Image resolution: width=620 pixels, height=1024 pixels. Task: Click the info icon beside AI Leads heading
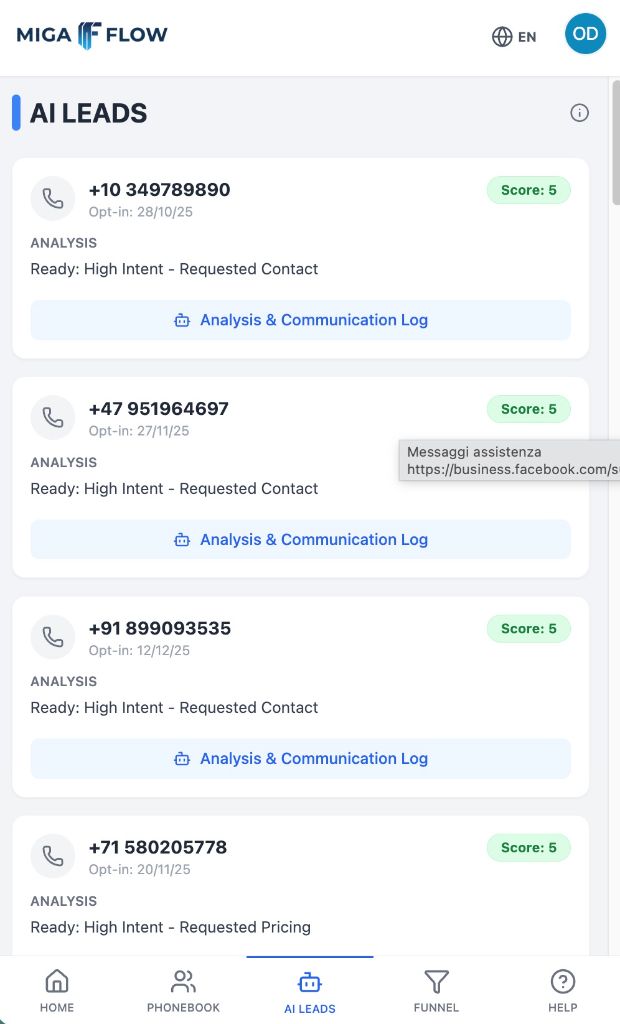(x=579, y=113)
